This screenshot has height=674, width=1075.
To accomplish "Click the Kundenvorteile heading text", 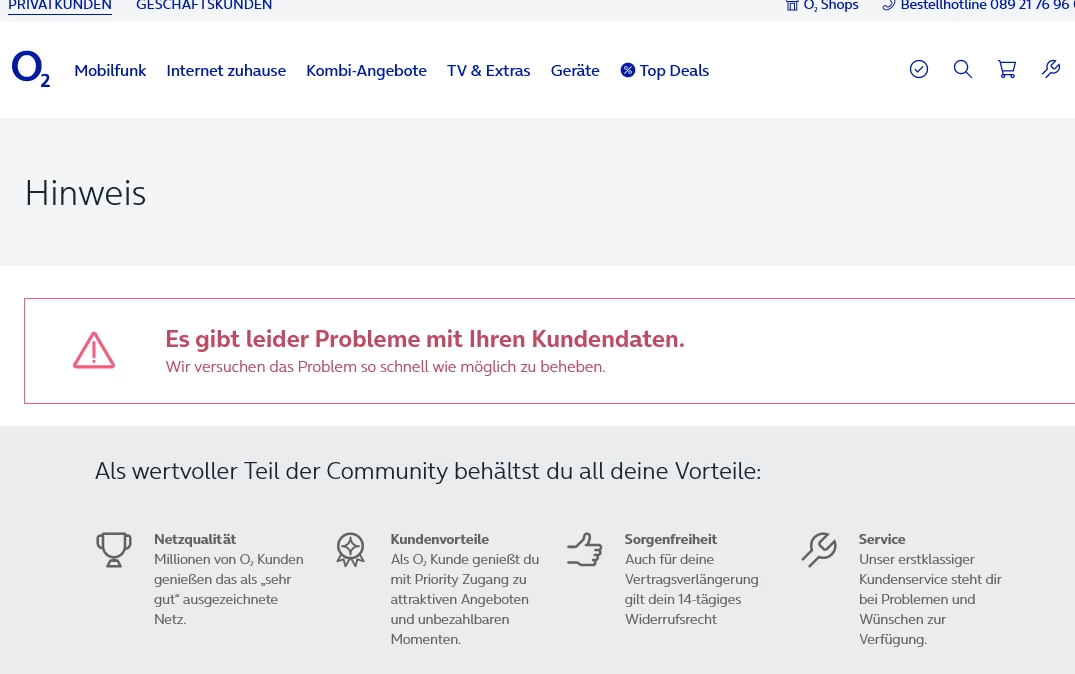I will click(x=439, y=539).
